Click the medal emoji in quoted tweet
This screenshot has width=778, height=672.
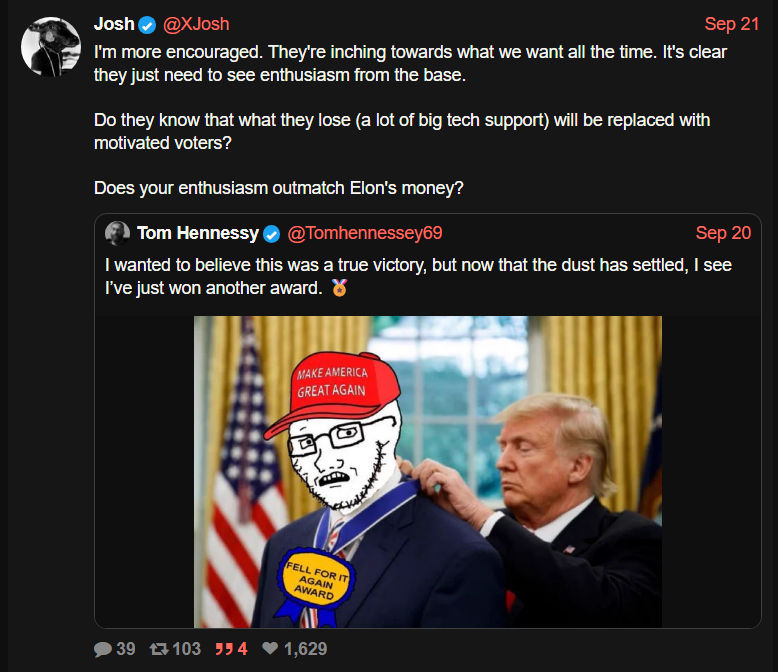coord(339,287)
